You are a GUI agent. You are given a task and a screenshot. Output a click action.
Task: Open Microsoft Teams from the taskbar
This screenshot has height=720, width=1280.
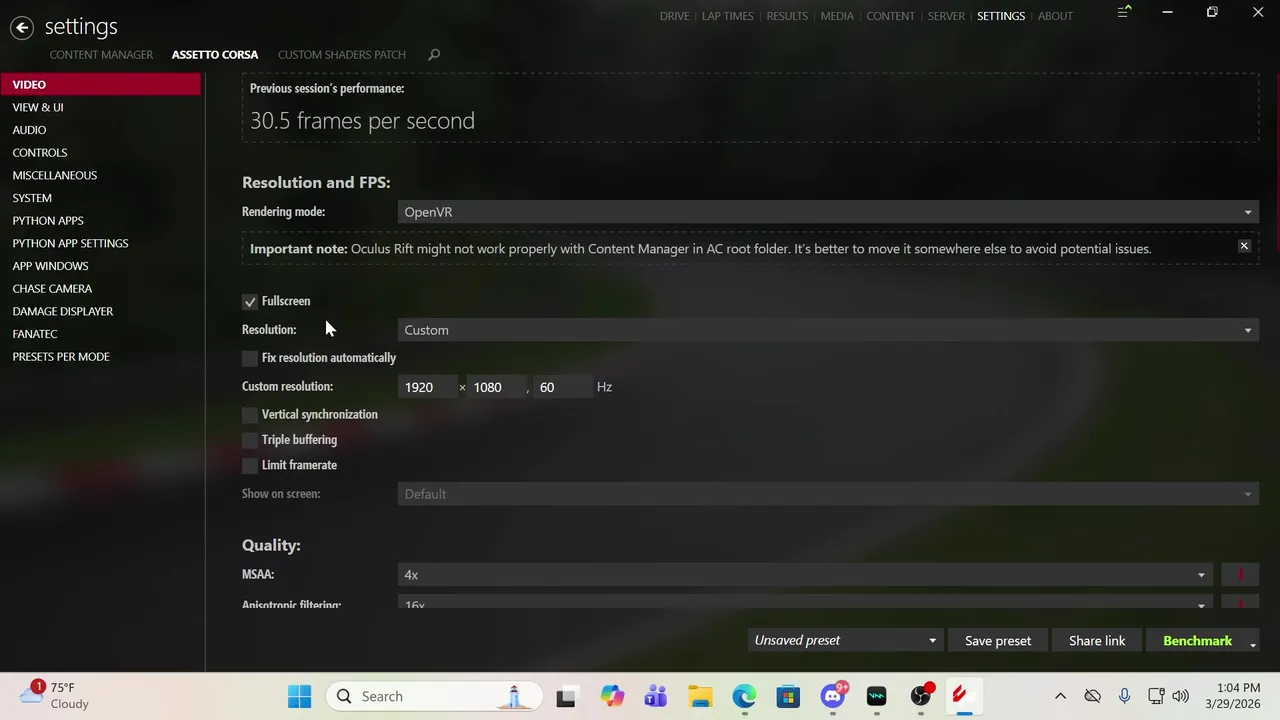pyautogui.click(x=655, y=696)
